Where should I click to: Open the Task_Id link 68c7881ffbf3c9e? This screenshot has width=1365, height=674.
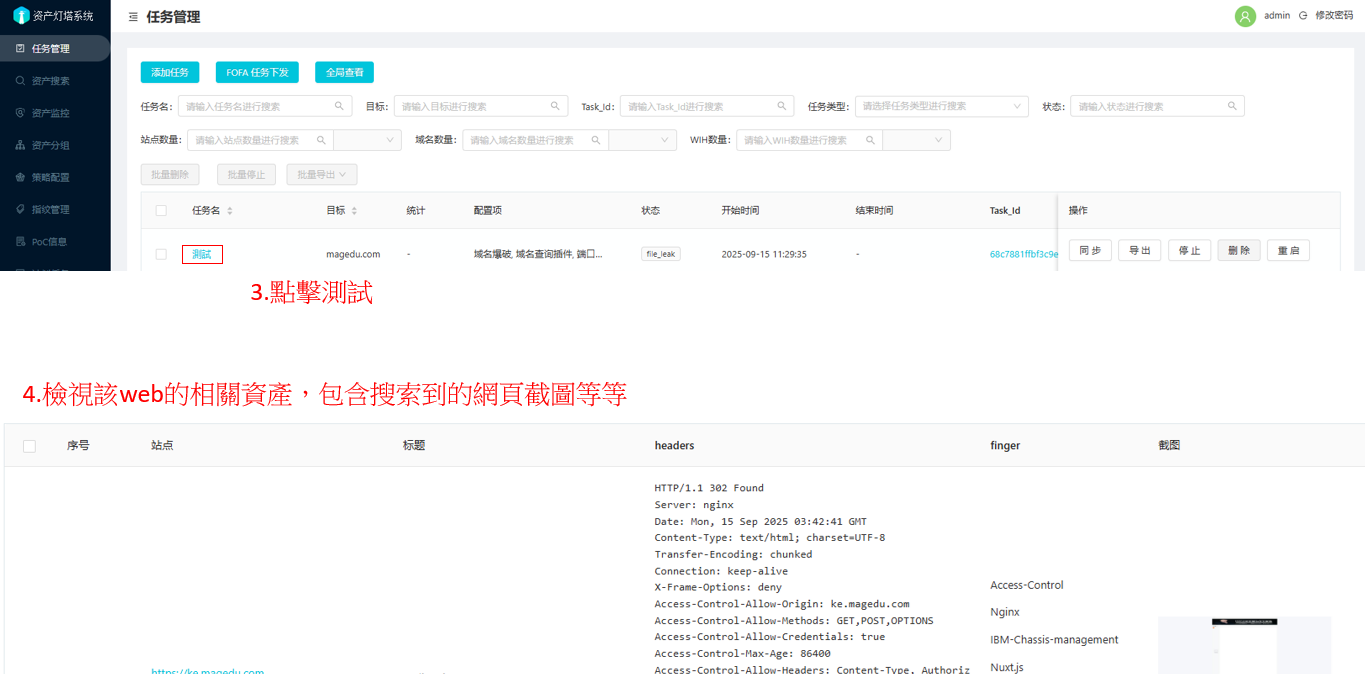coord(1024,254)
